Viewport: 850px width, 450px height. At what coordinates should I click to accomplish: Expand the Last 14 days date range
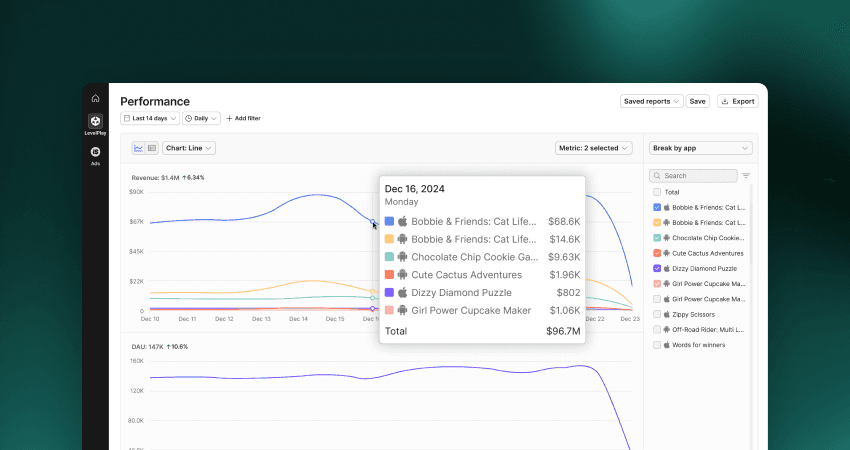[x=150, y=118]
